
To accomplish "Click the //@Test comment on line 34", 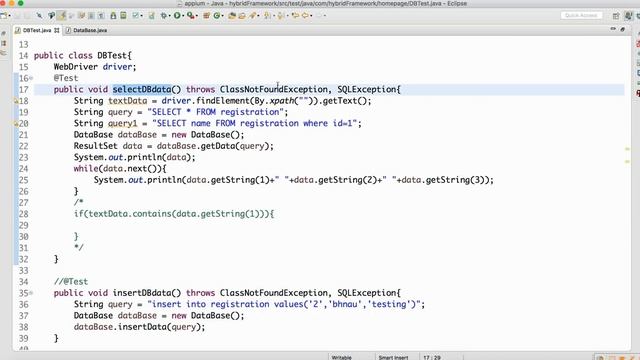I will pyautogui.click(x=71, y=282).
